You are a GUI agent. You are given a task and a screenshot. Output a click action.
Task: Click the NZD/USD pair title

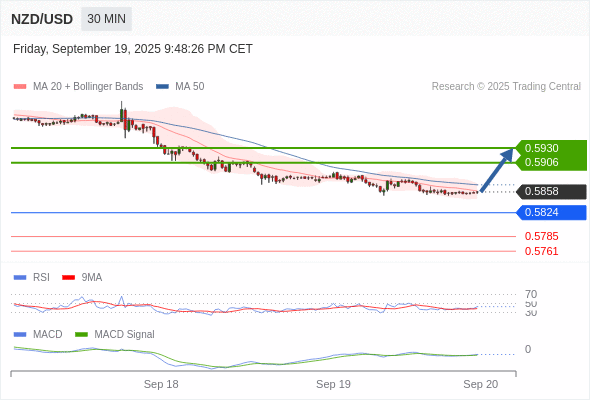point(42,19)
